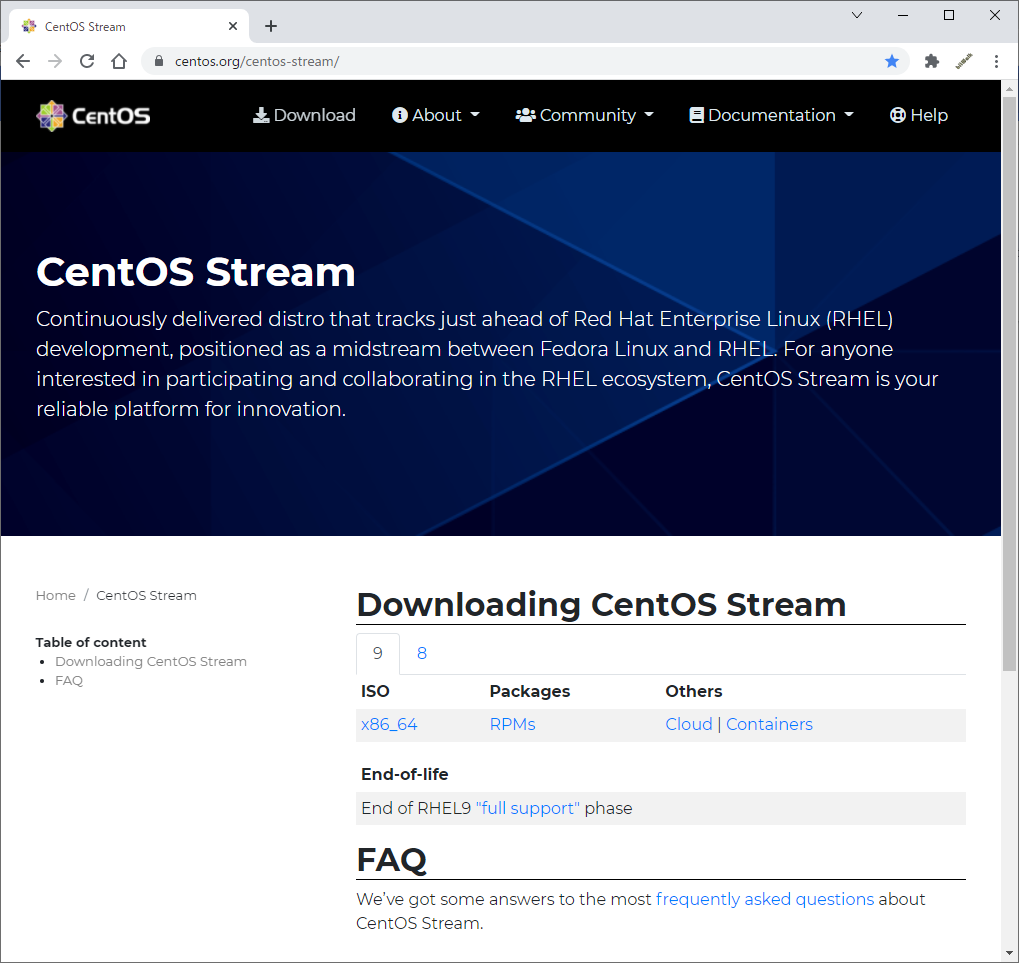The width and height of the screenshot is (1019, 963).
Task: Open the browser extensions puzzle icon
Action: click(931, 61)
